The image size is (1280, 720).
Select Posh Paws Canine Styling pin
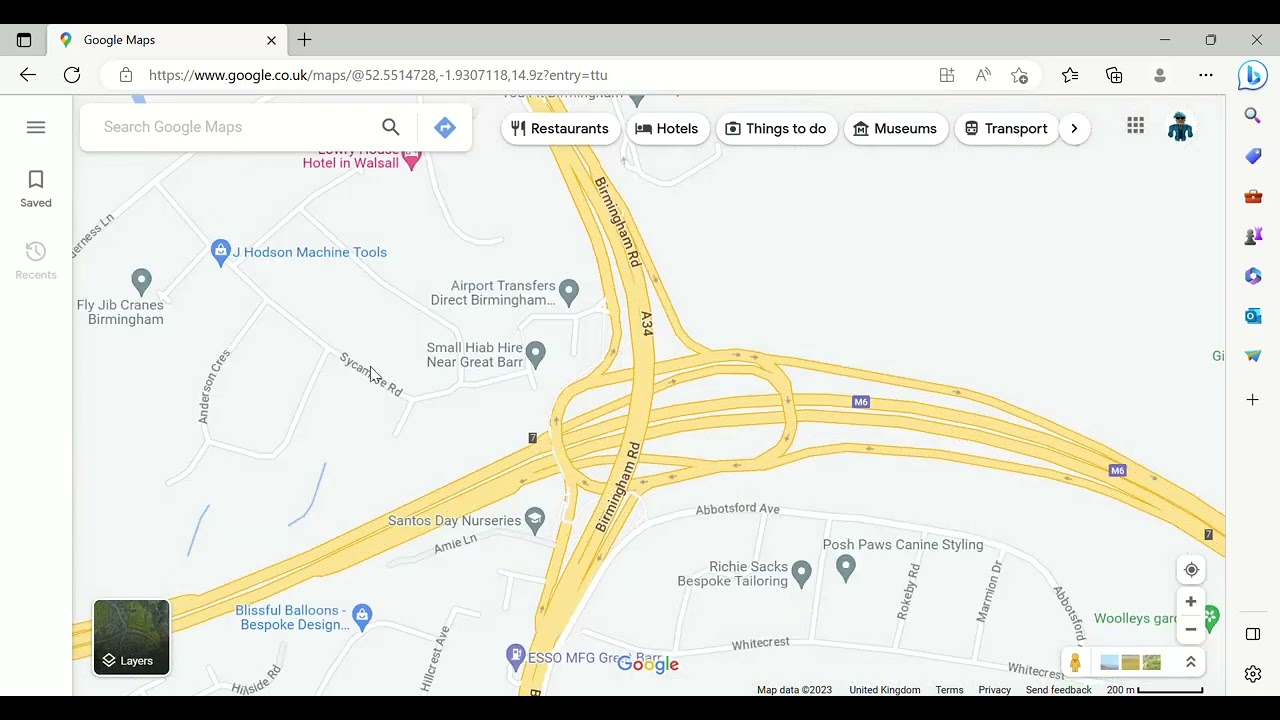click(846, 569)
